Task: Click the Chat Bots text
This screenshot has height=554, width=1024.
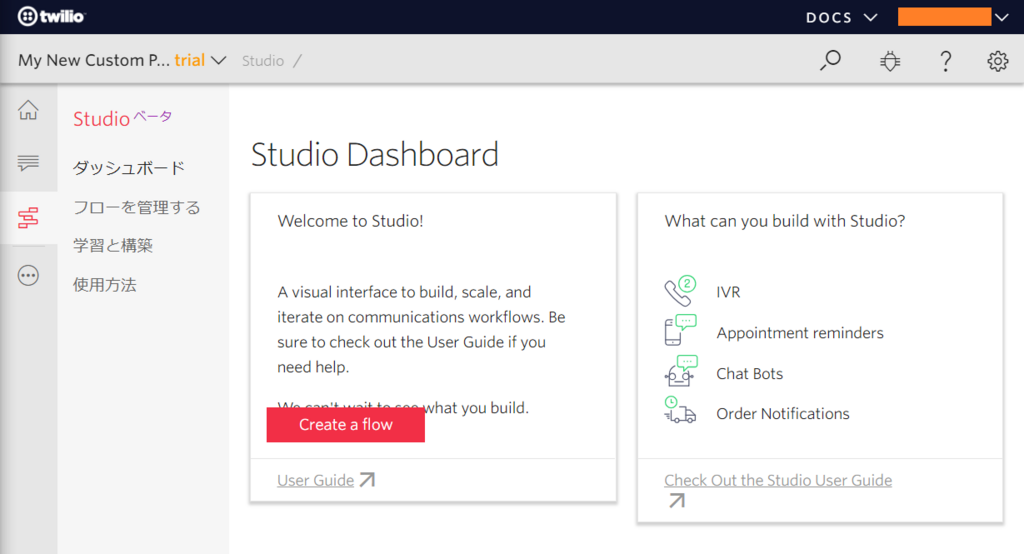Action: coord(750,374)
